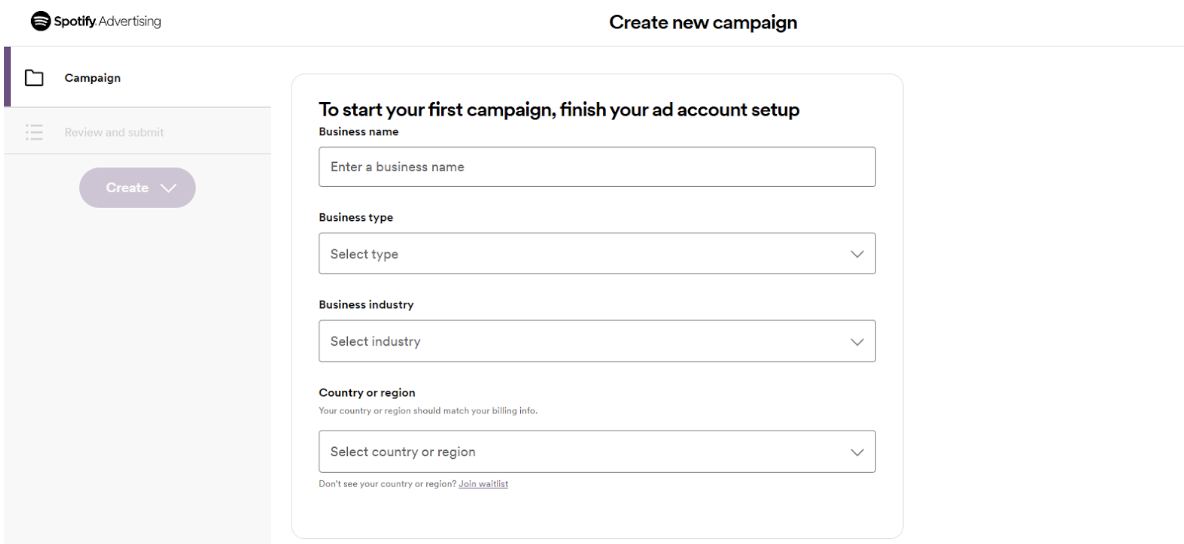This screenshot has height=544, width=1184.
Task: Click the Business type chevron arrow
Action: click(856, 254)
